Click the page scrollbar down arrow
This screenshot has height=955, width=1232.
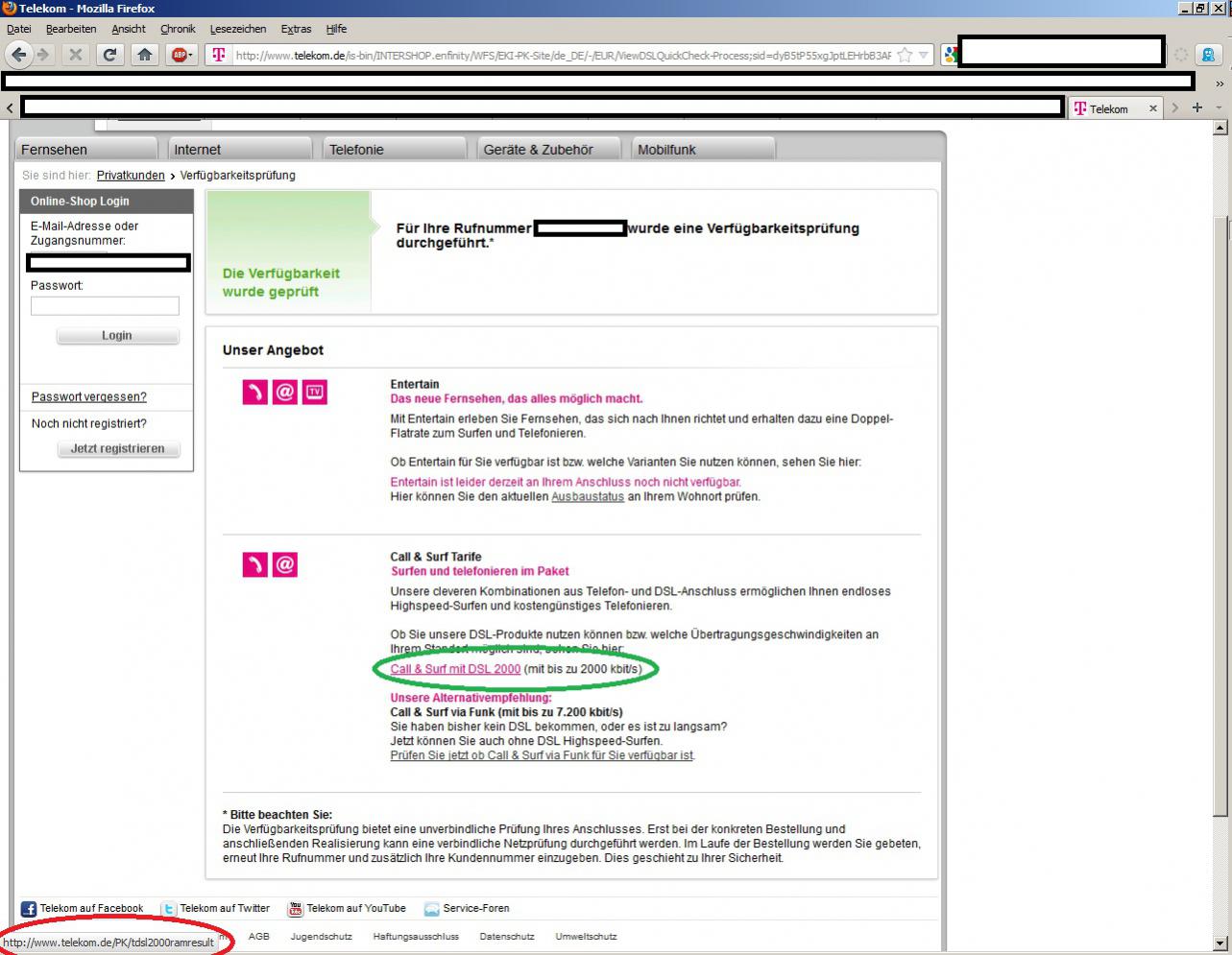[x=1221, y=943]
